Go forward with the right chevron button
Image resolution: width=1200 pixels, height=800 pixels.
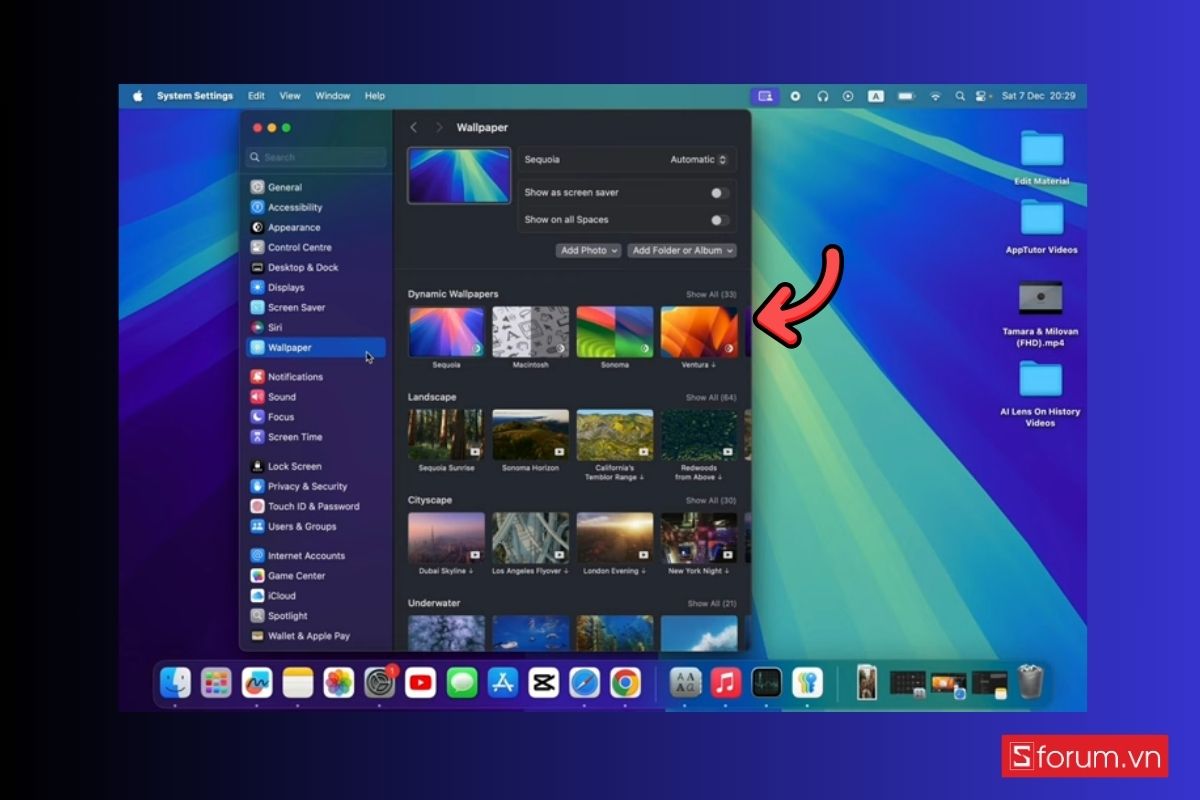point(439,128)
